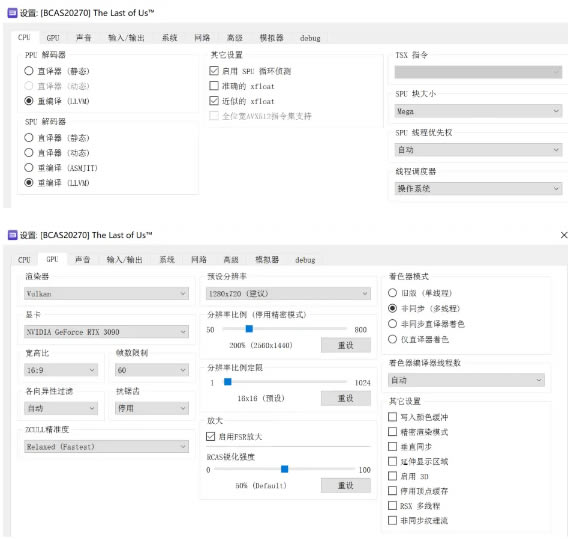Select 仅直译器着色 shader mode
This screenshot has height=539, width=568.
[392, 339]
